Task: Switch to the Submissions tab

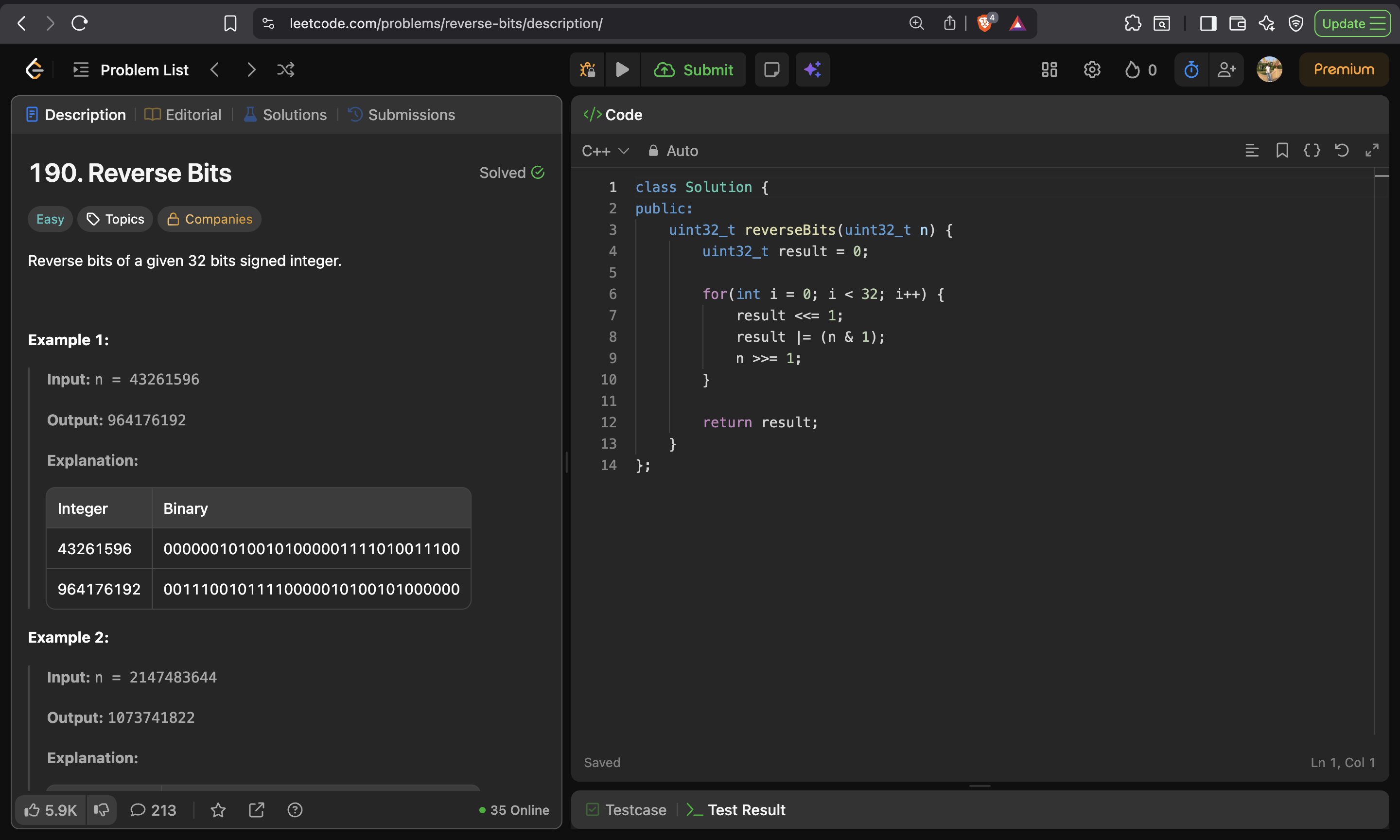Action: [x=401, y=115]
